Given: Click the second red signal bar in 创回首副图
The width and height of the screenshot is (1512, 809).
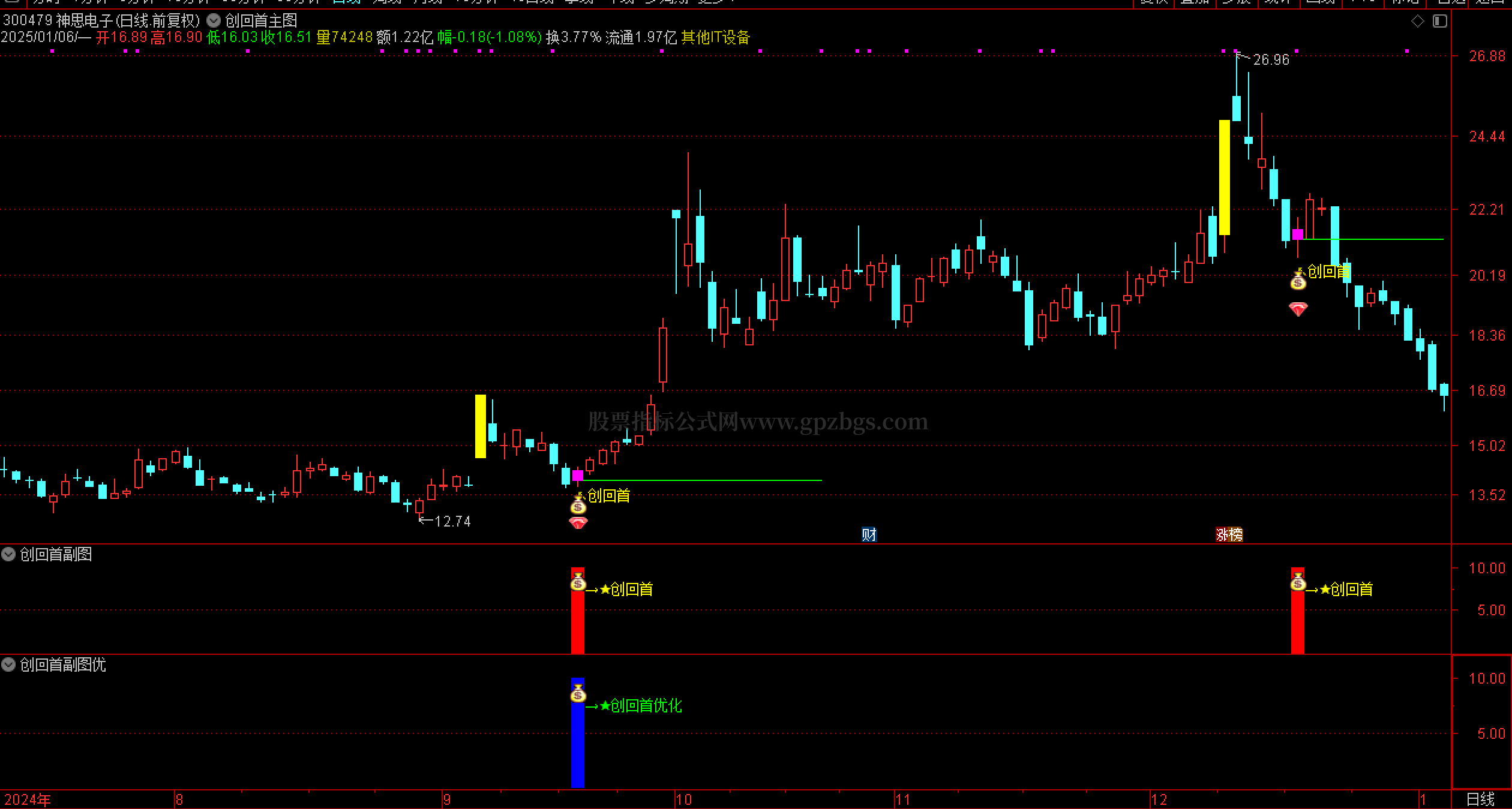Looking at the screenshot, I should (x=1298, y=610).
